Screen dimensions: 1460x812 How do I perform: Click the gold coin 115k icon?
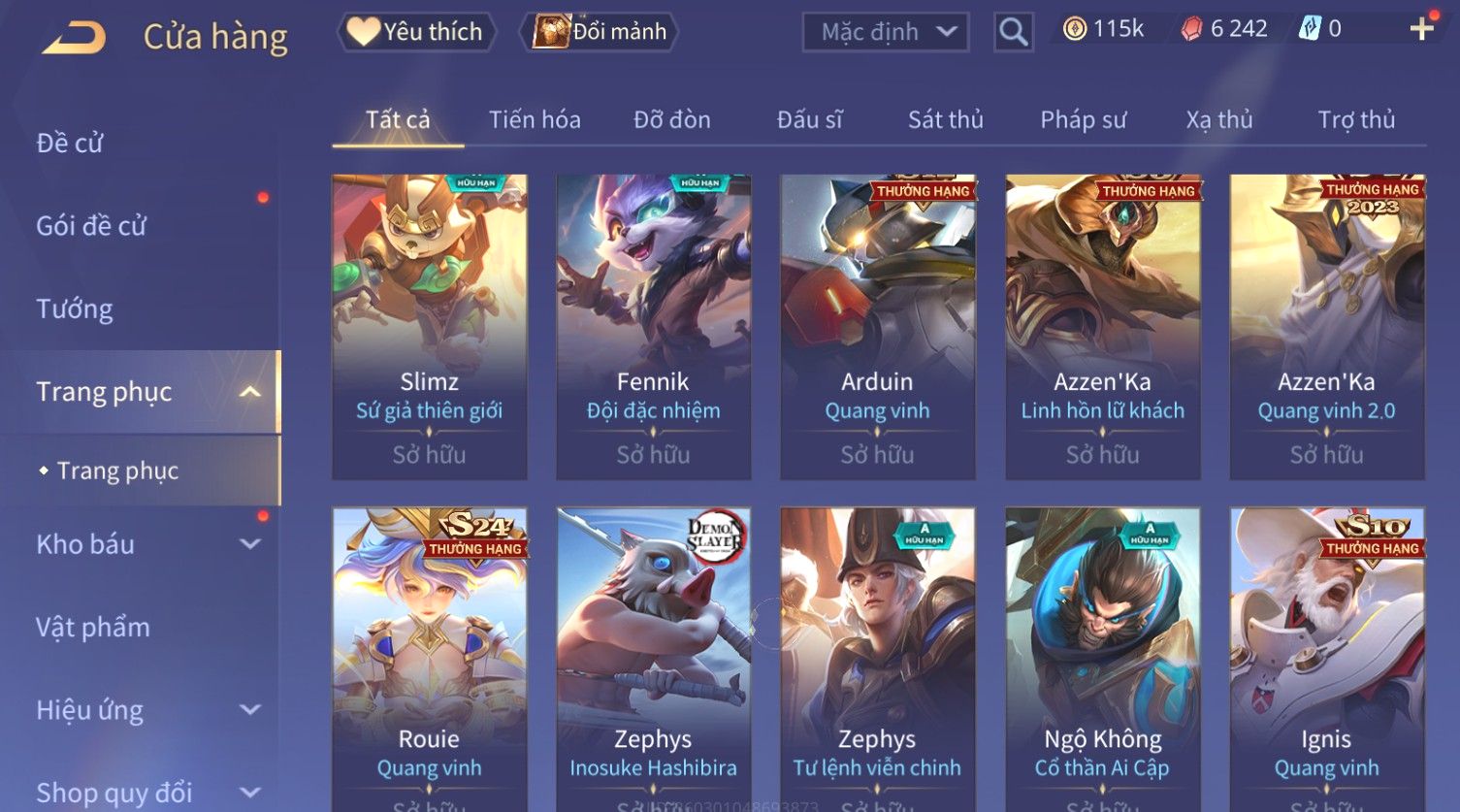click(1074, 29)
